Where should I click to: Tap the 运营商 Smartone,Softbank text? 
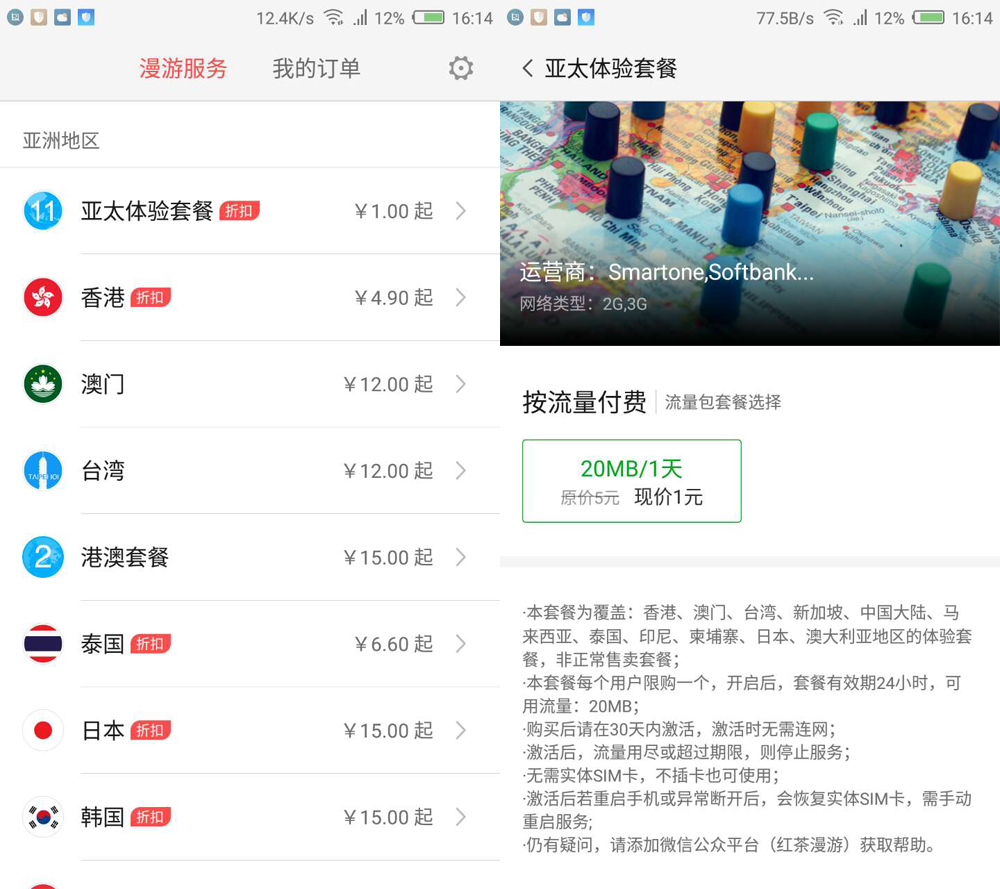pos(666,272)
